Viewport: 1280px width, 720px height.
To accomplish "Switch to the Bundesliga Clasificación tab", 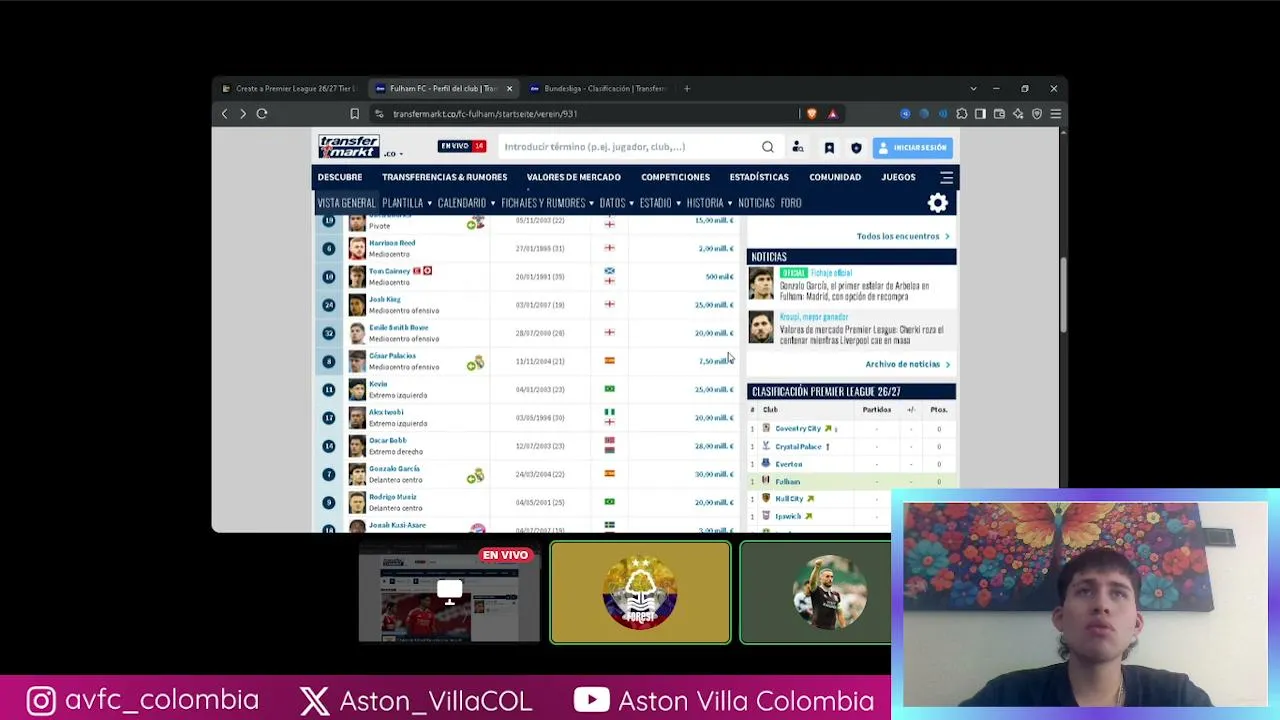I will click(x=598, y=89).
